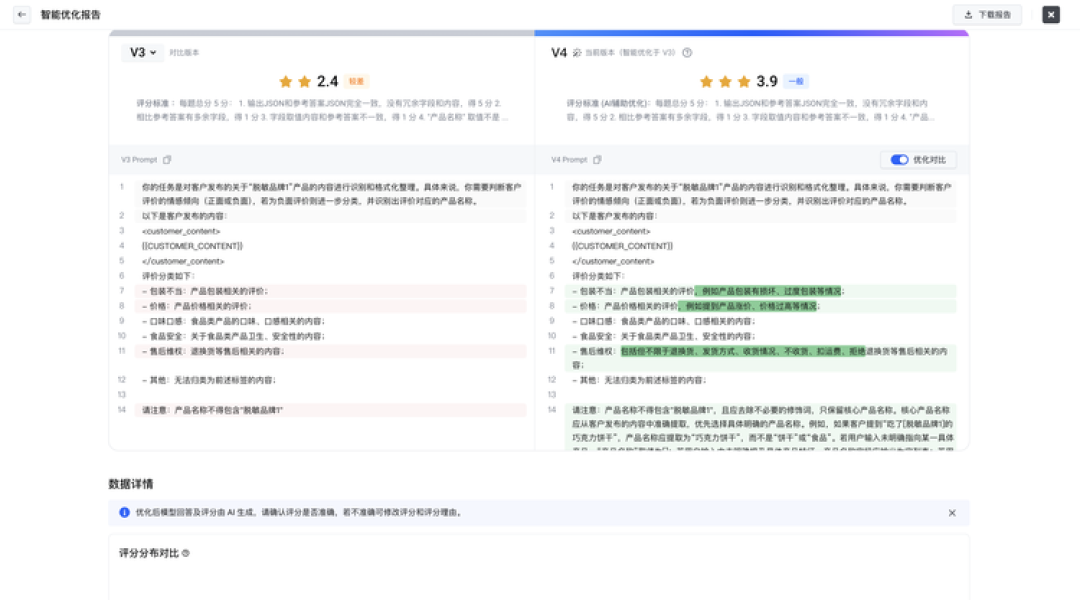Toggle the 优化对比 switch off
The image size is (1080, 600).
(899, 160)
